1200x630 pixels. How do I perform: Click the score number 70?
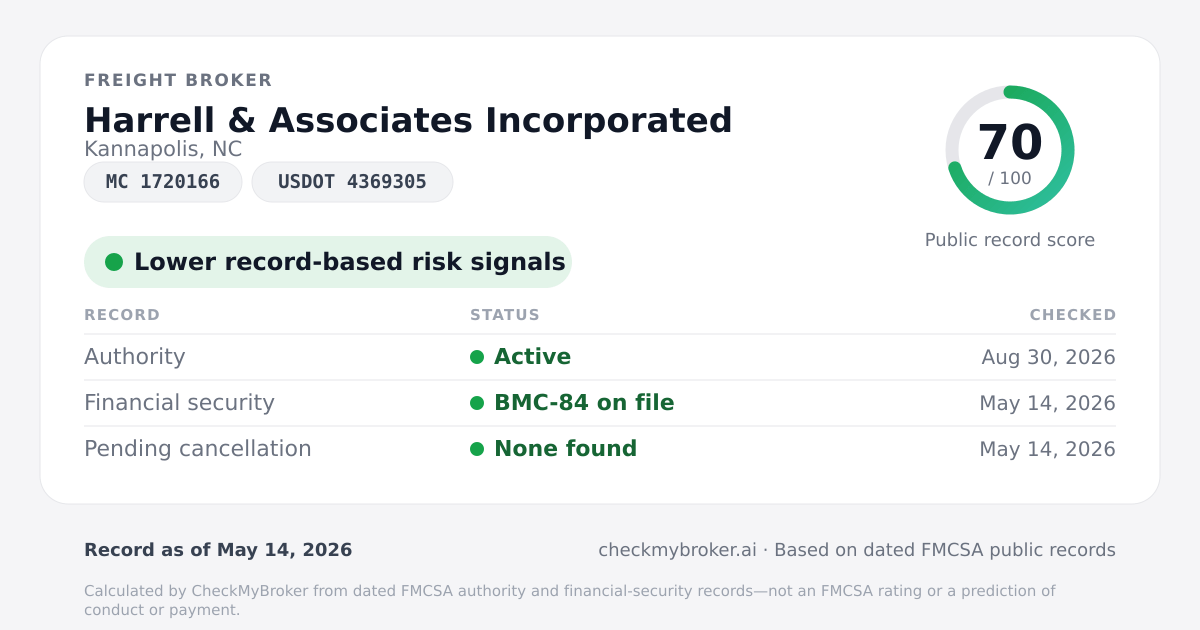click(1010, 142)
